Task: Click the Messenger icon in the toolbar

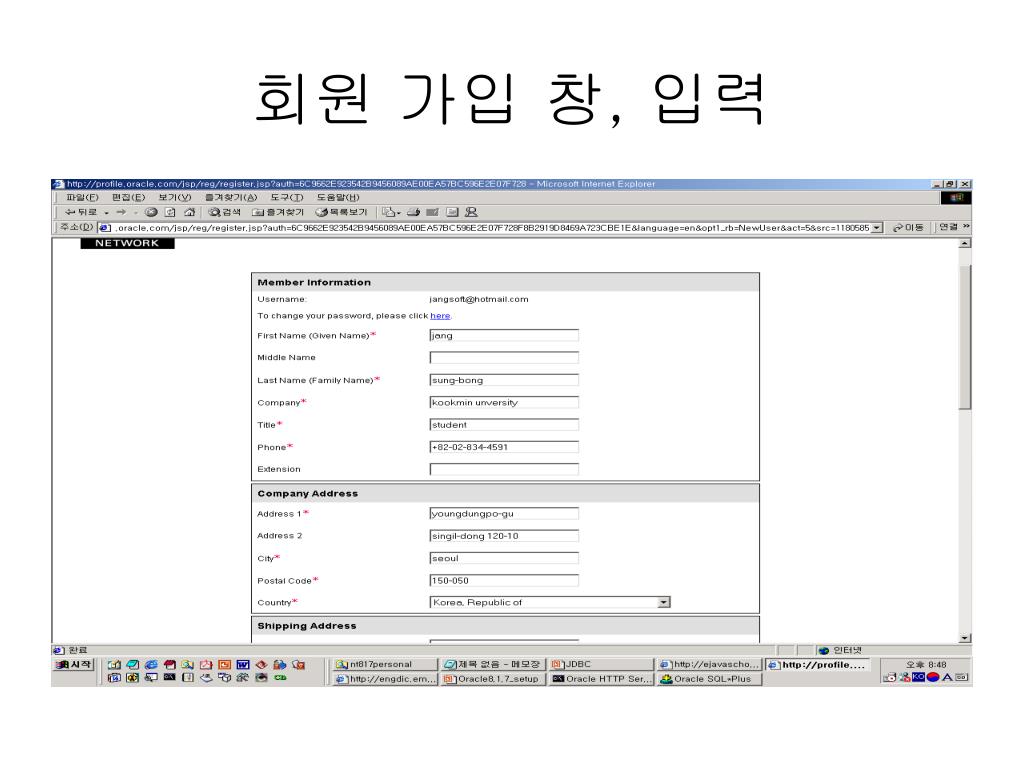Action: [x=472, y=212]
